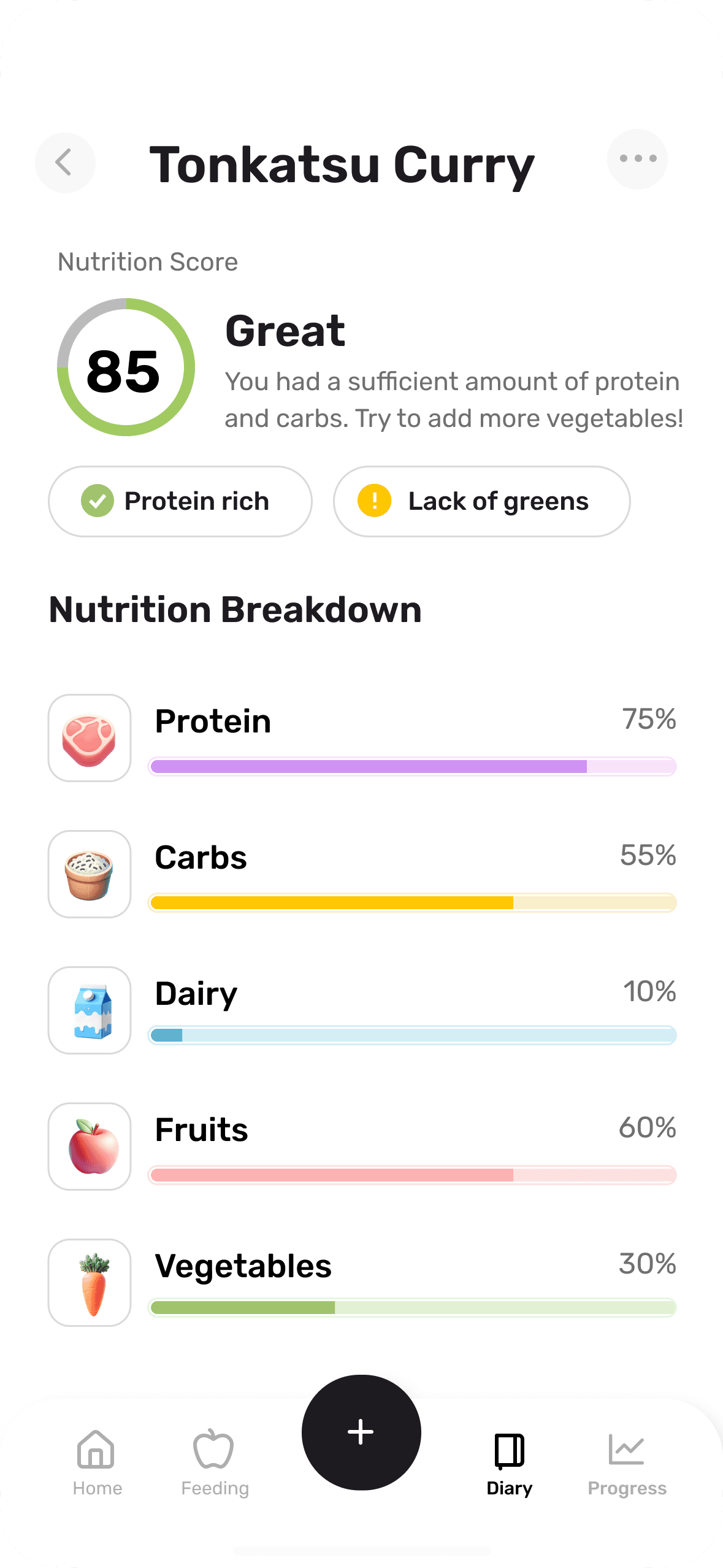Click the Vegetables 30% progress bar
723x1568 pixels.
coord(412,1307)
